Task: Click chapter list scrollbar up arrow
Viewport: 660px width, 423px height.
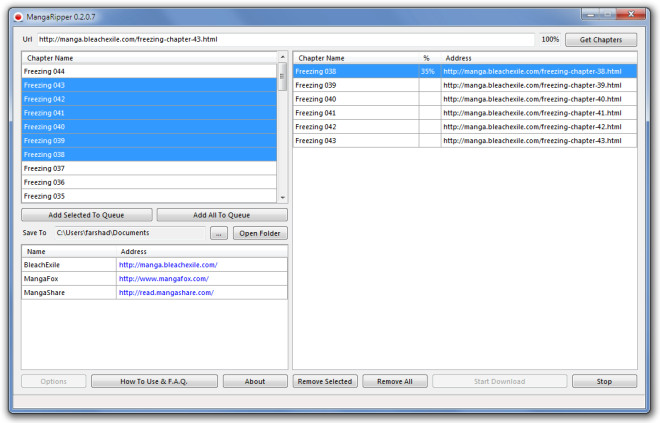Action: (x=282, y=57)
